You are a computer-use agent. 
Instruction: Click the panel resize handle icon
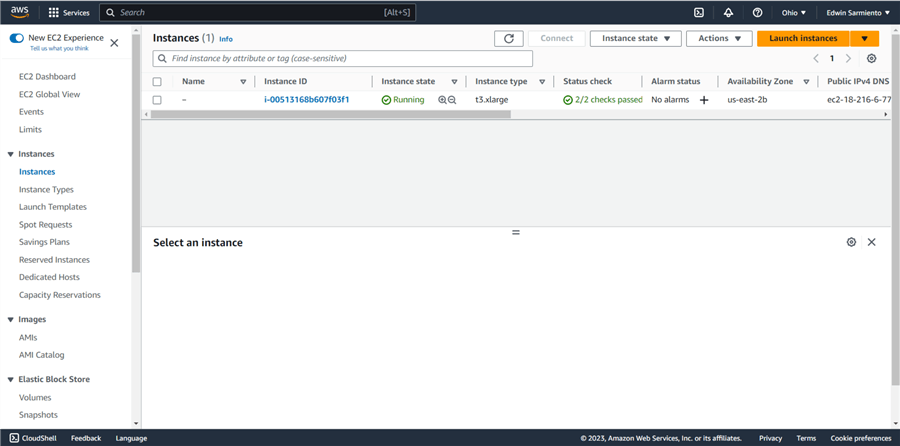coord(515,232)
